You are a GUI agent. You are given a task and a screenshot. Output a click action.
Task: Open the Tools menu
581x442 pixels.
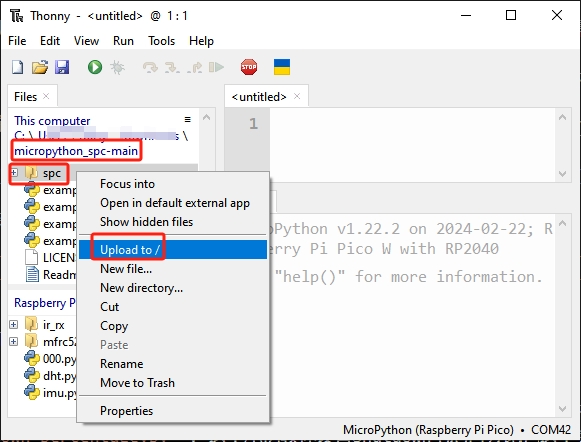pyautogui.click(x=162, y=41)
